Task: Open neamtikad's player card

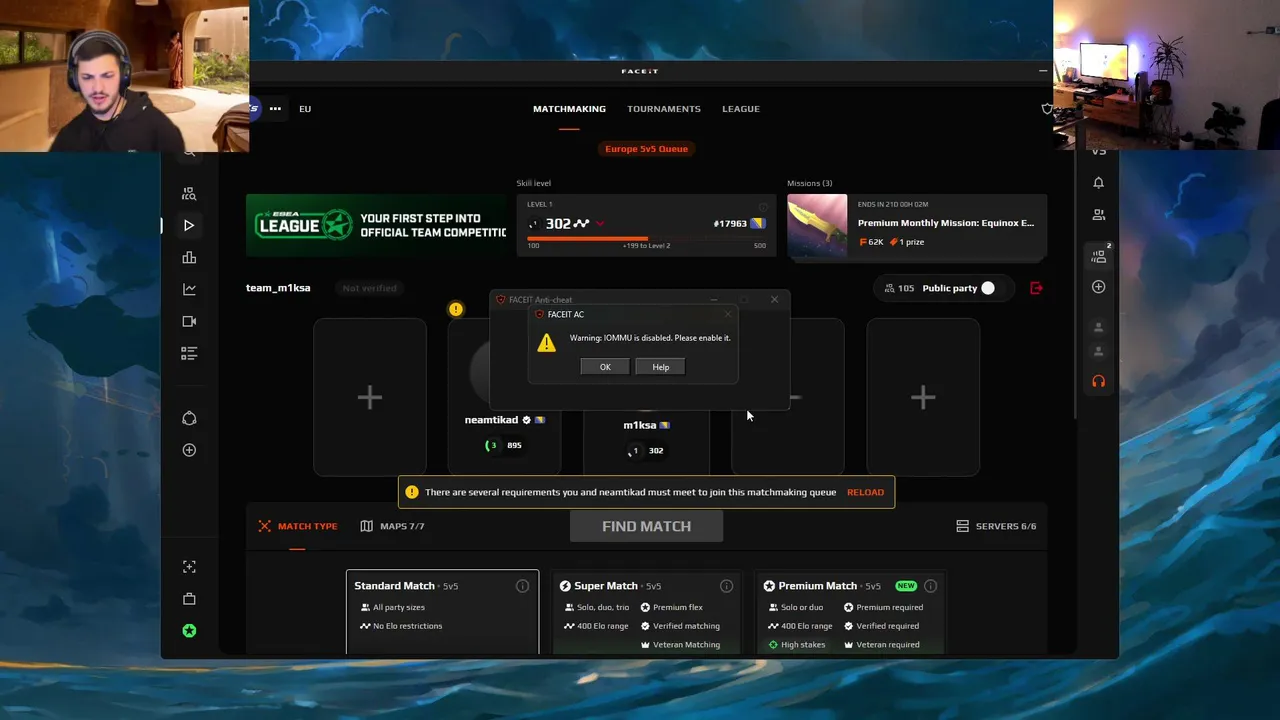Action: 504,397
